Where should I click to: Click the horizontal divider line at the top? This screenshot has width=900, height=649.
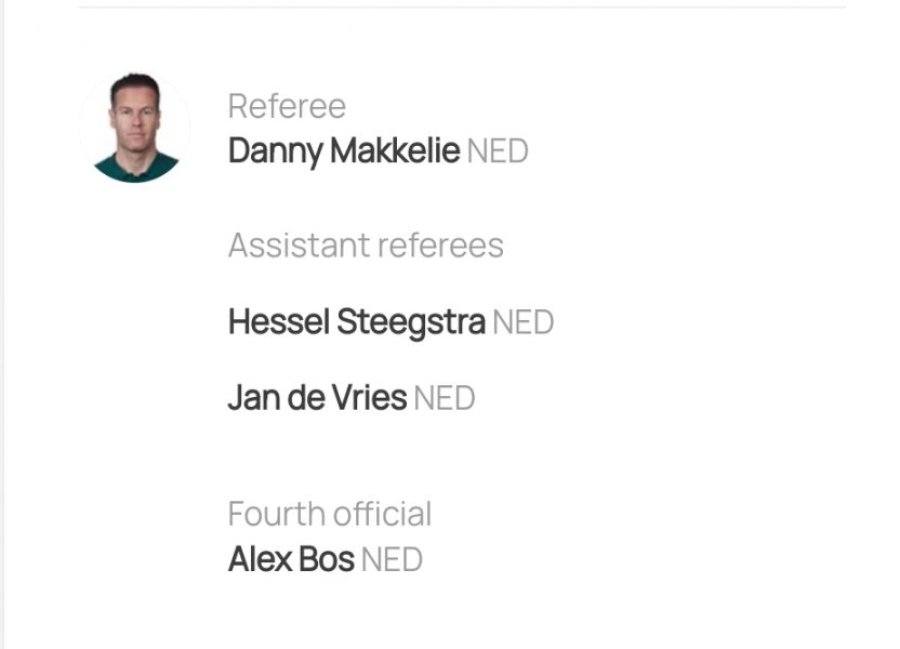click(462, 7)
